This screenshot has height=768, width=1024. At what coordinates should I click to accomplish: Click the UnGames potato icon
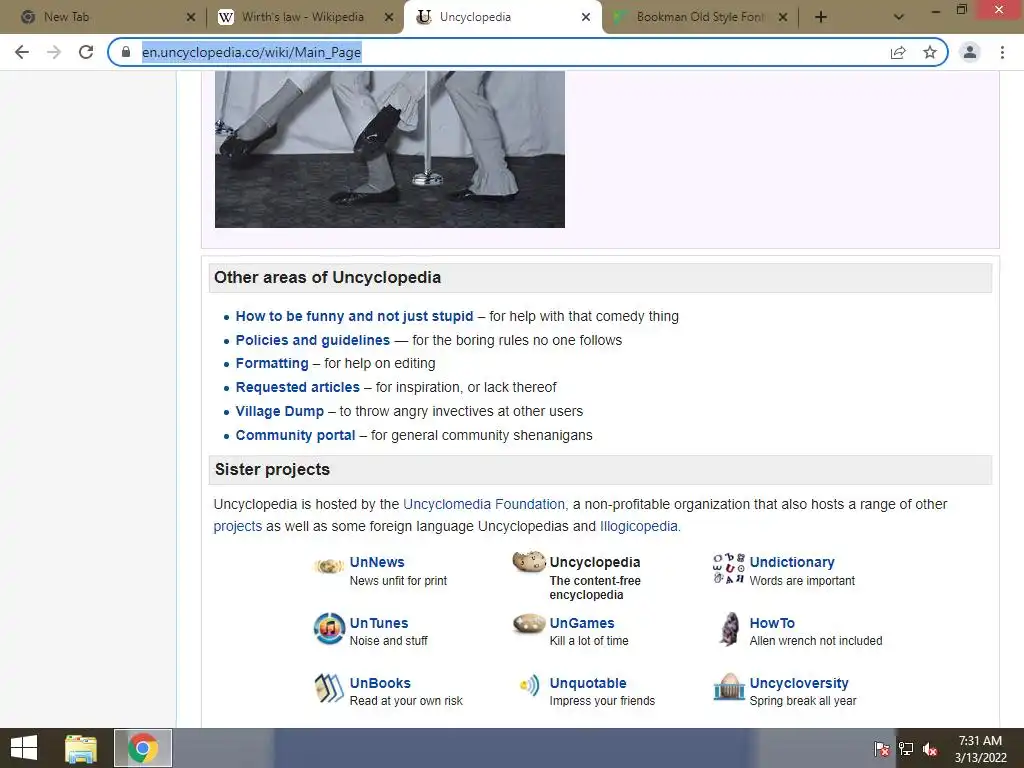pyautogui.click(x=529, y=624)
